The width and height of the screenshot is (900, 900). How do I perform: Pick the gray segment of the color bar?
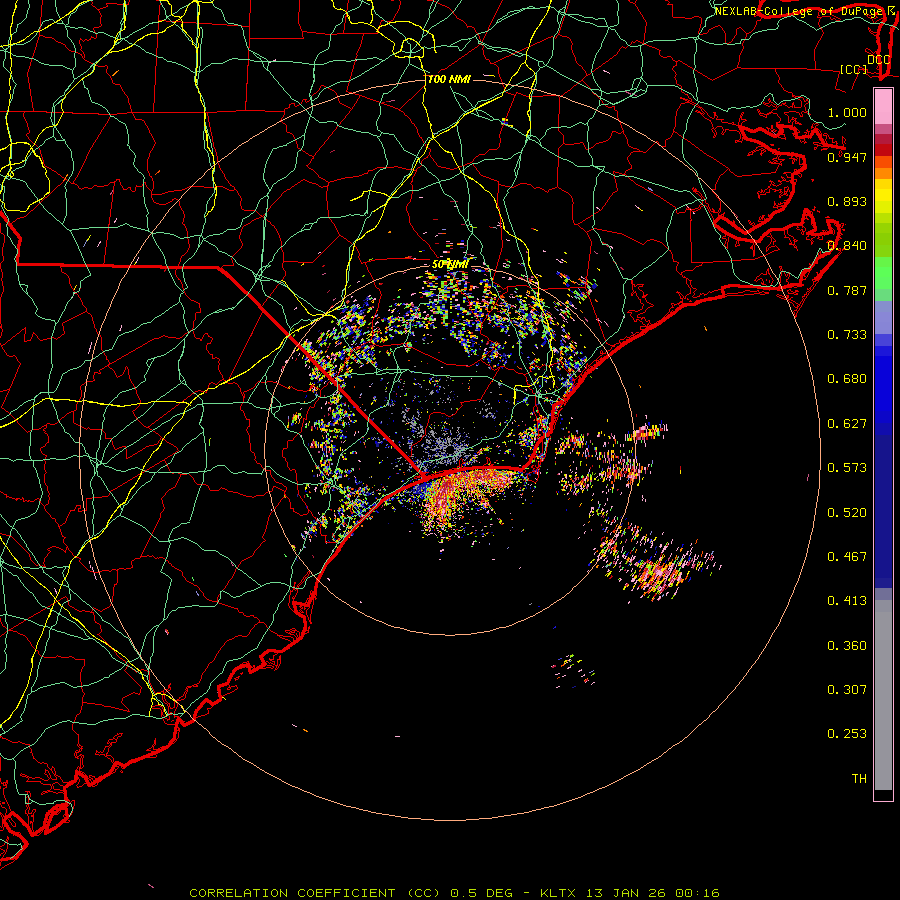(883, 695)
